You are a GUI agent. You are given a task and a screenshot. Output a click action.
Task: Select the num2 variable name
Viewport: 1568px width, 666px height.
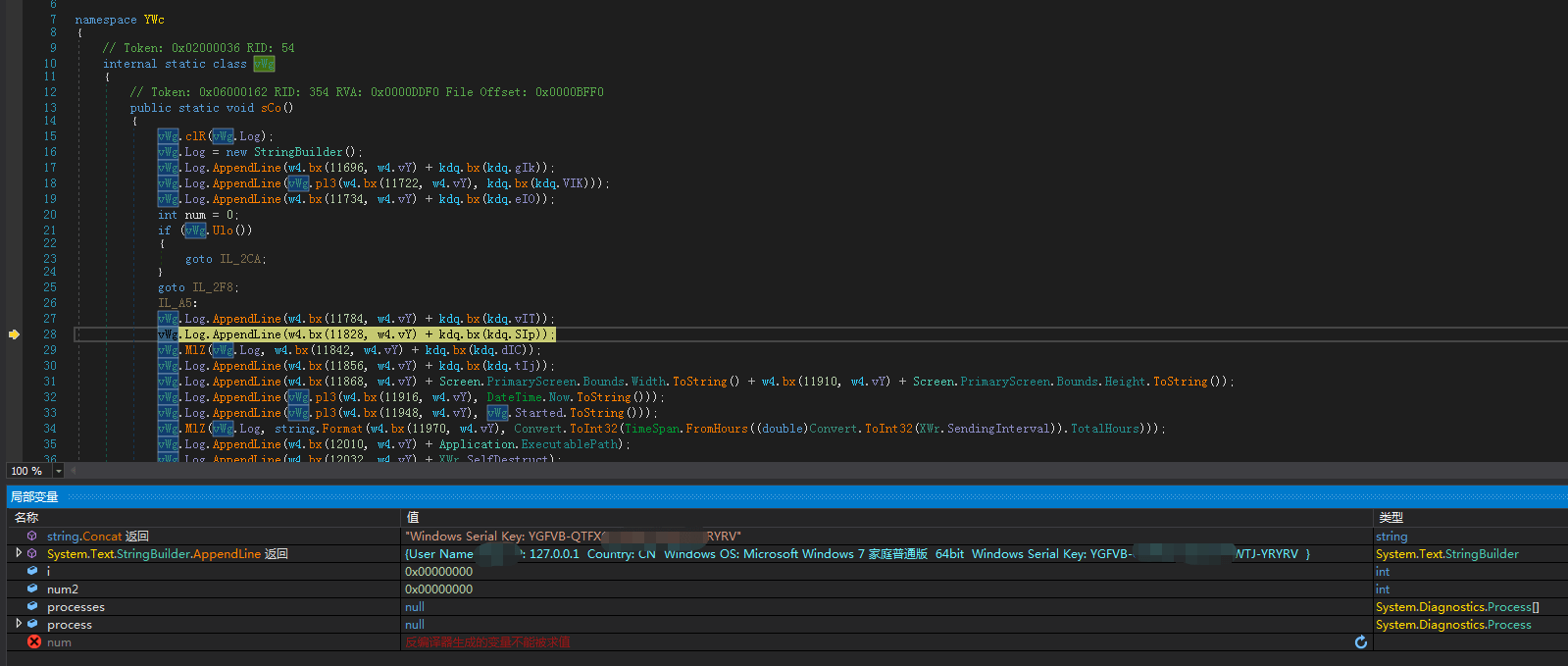63,589
